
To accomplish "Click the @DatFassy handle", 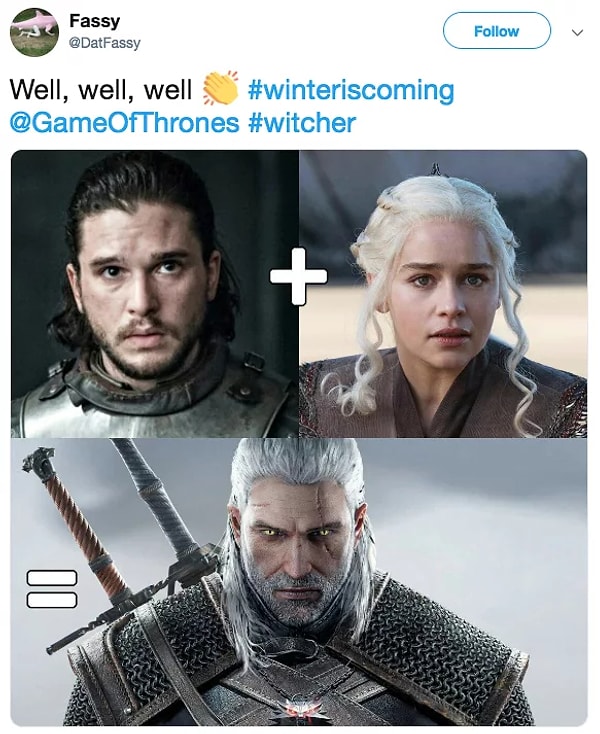I will [x=104, y=43].
